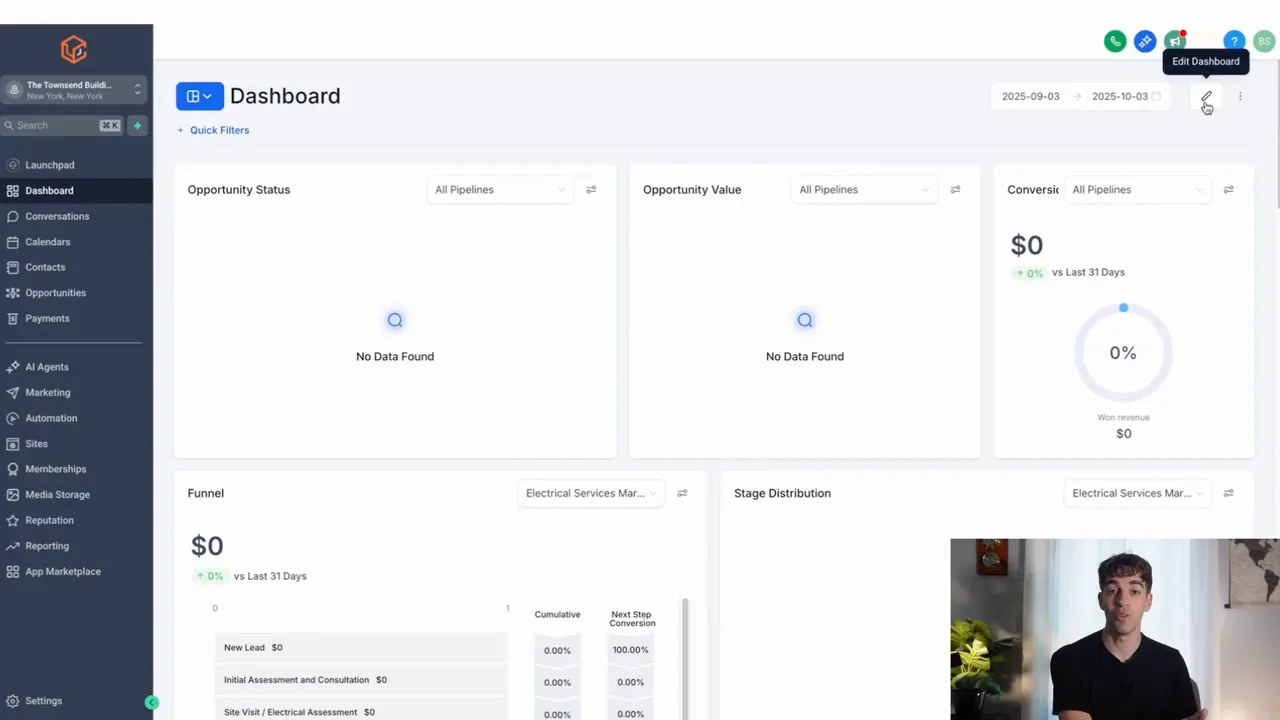Open the help question mark icon
The image size is (1280, 720).
[1235, 41]
